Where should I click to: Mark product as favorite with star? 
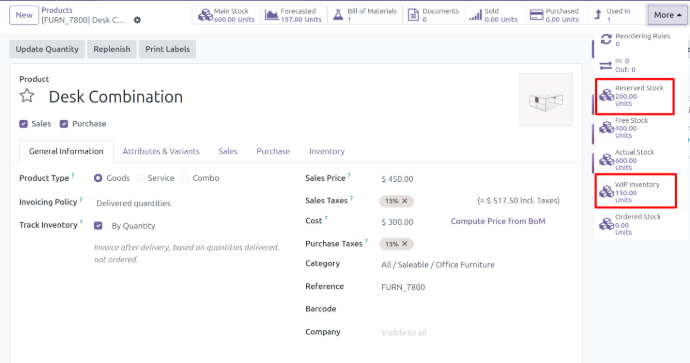point(27,95)
